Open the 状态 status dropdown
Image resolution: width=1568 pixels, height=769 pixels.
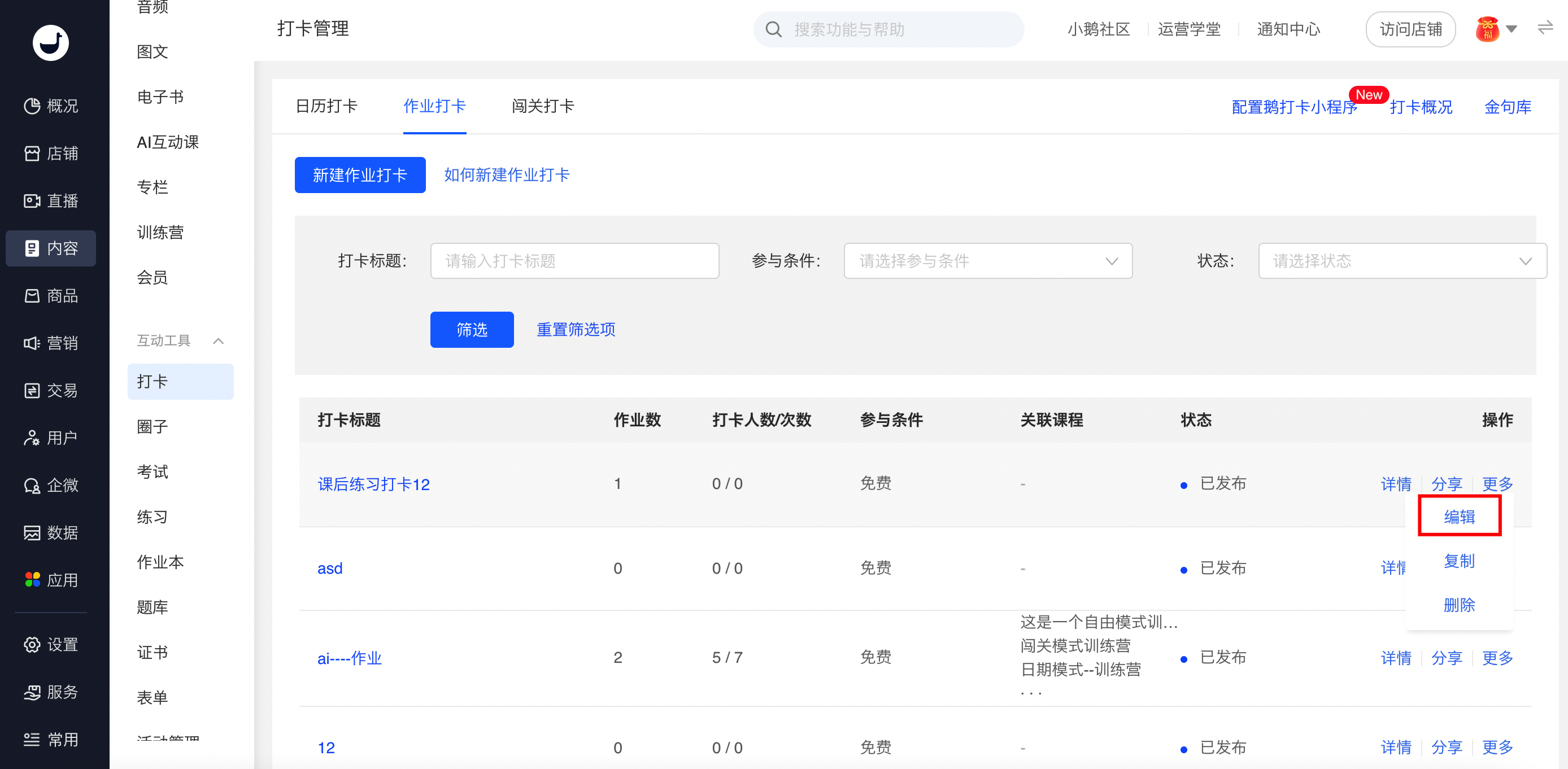pos(1401,261)
